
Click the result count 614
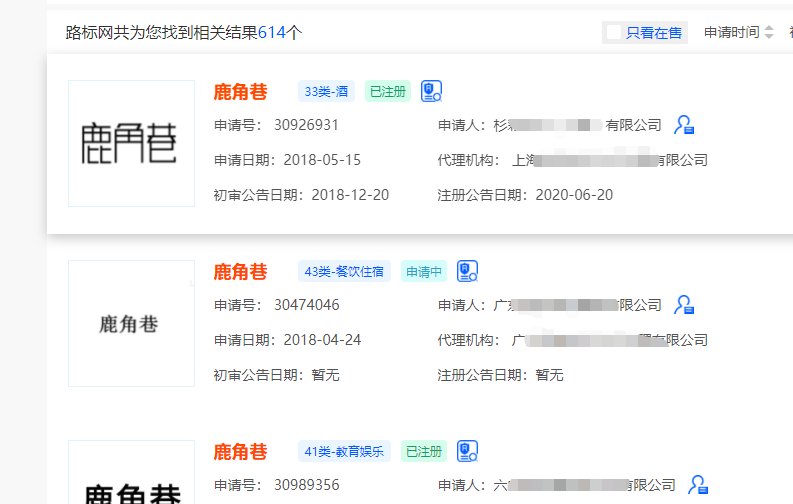272,32
